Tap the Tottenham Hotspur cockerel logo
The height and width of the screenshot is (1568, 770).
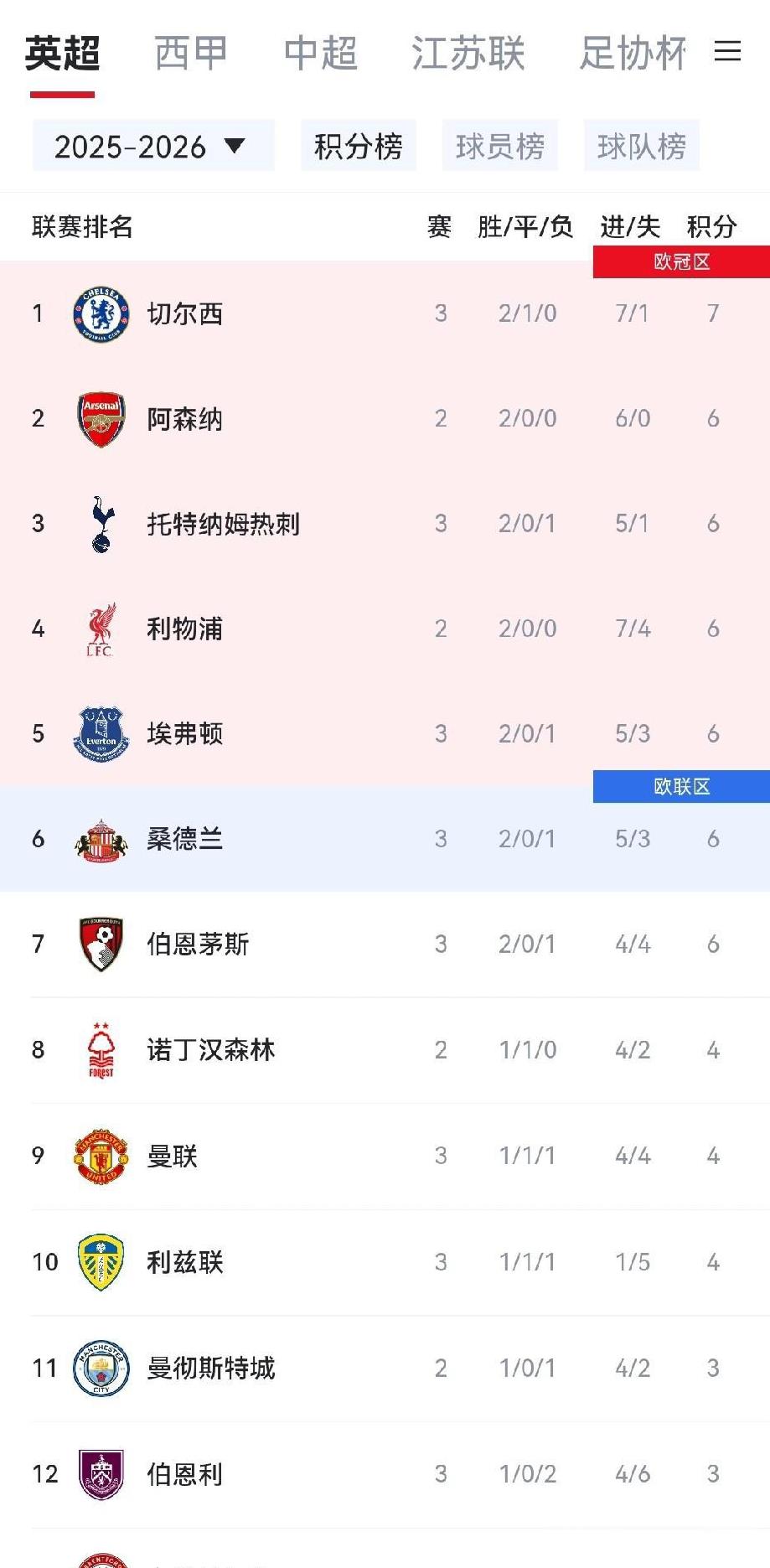(101, 524)
